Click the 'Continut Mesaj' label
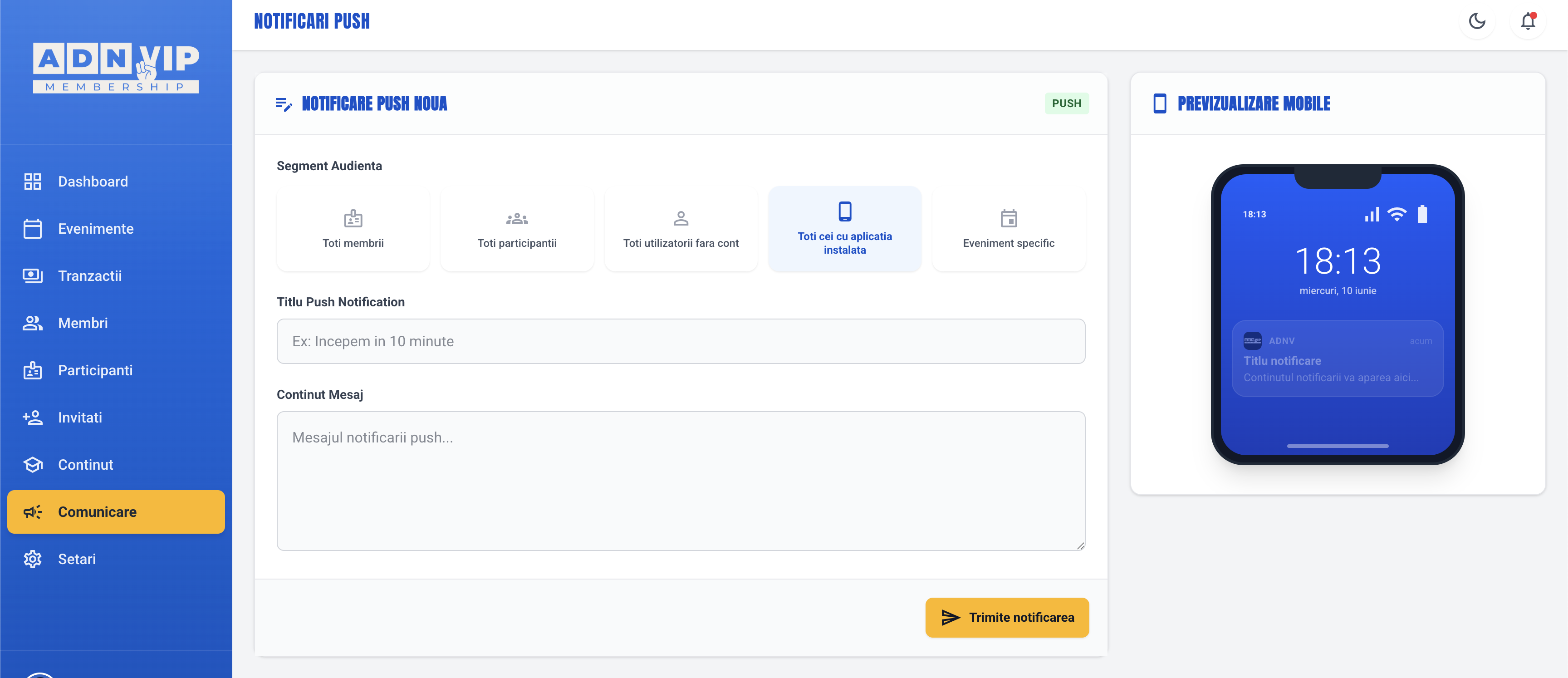 (x=319, y=395)
